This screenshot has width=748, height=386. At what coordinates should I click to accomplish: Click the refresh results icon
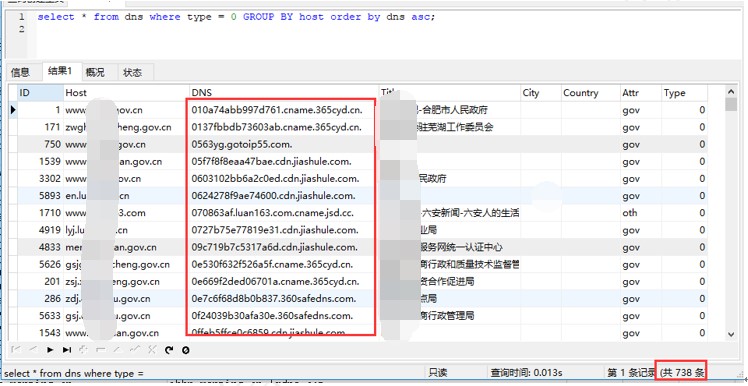[x=169, y=350]
